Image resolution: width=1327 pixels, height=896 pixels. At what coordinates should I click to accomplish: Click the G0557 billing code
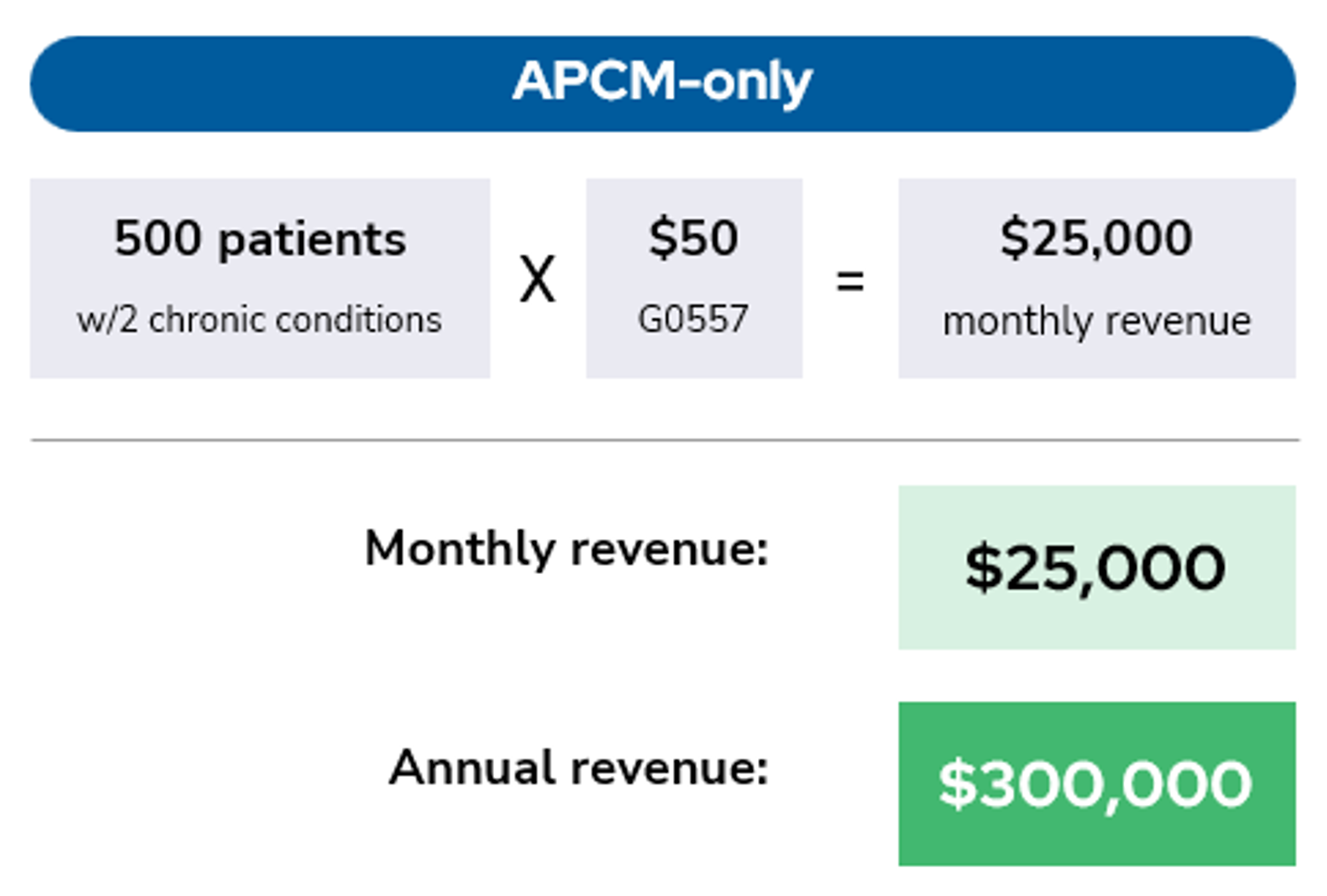coord(693,319)
